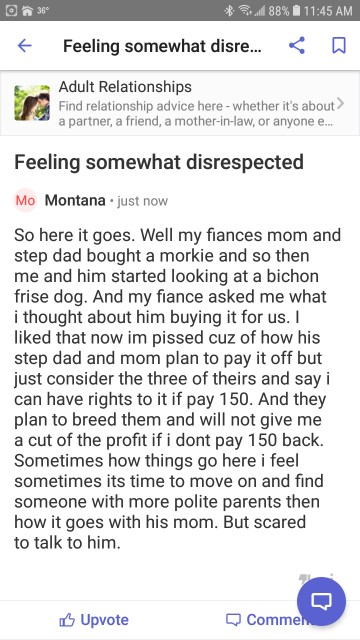This screenshot has height=640, width=360.
Task: Tap the battery indicator in status bar
Action: pyautogui.click(x=298, y=11)
